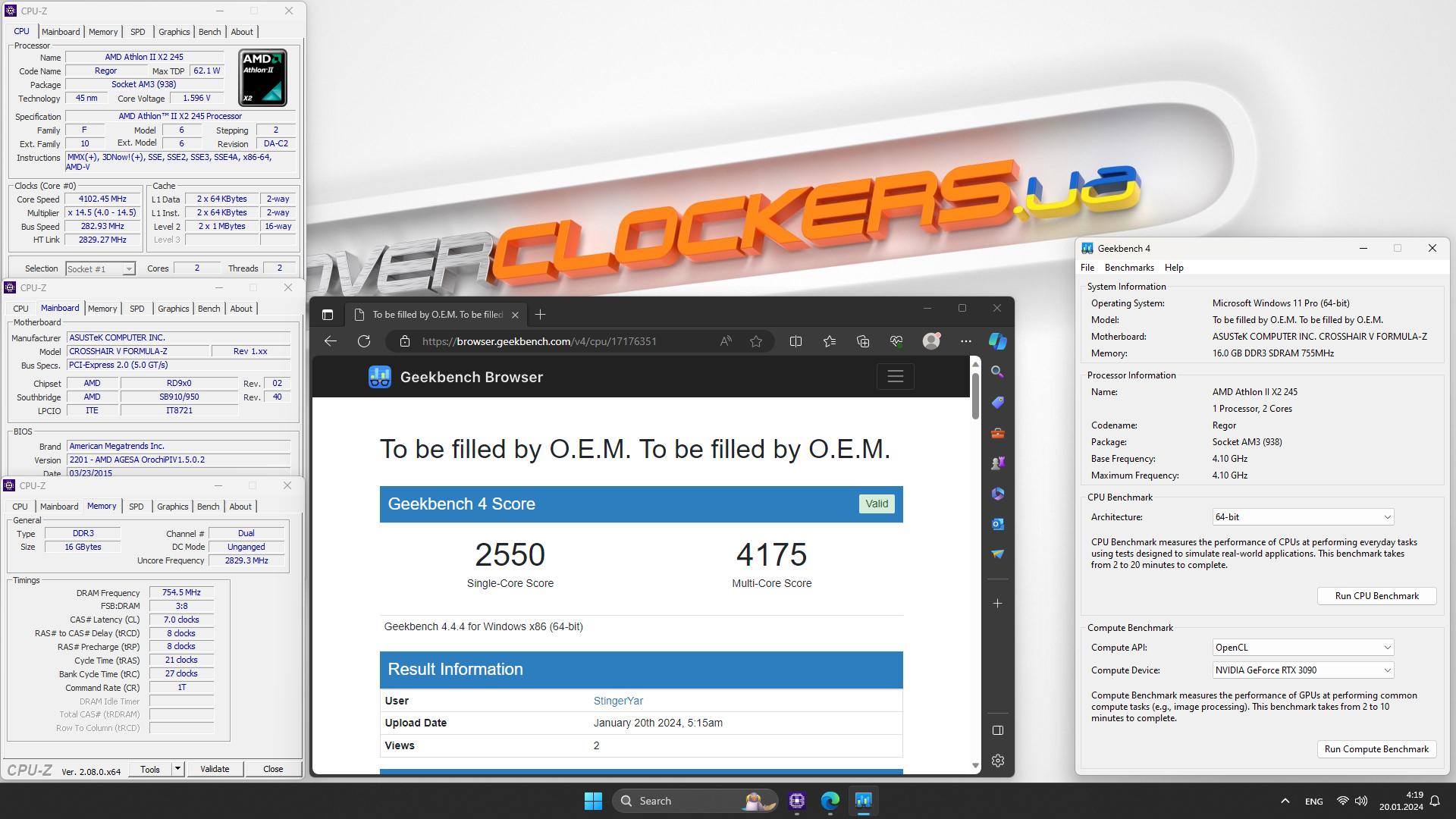Click the browser page vertical scrollbar thumb
The width and height of the screenshot is (1456, 819).
975,394
